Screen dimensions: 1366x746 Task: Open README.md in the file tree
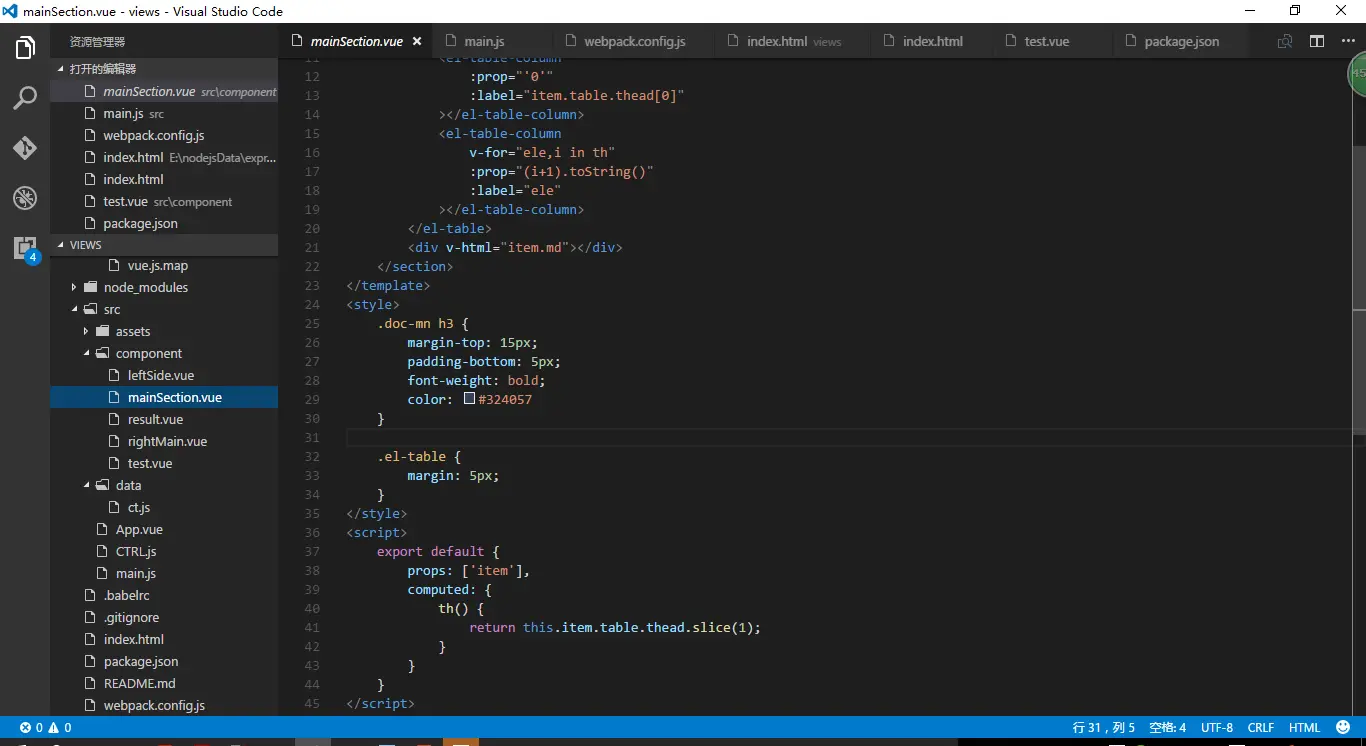point(164,683)
